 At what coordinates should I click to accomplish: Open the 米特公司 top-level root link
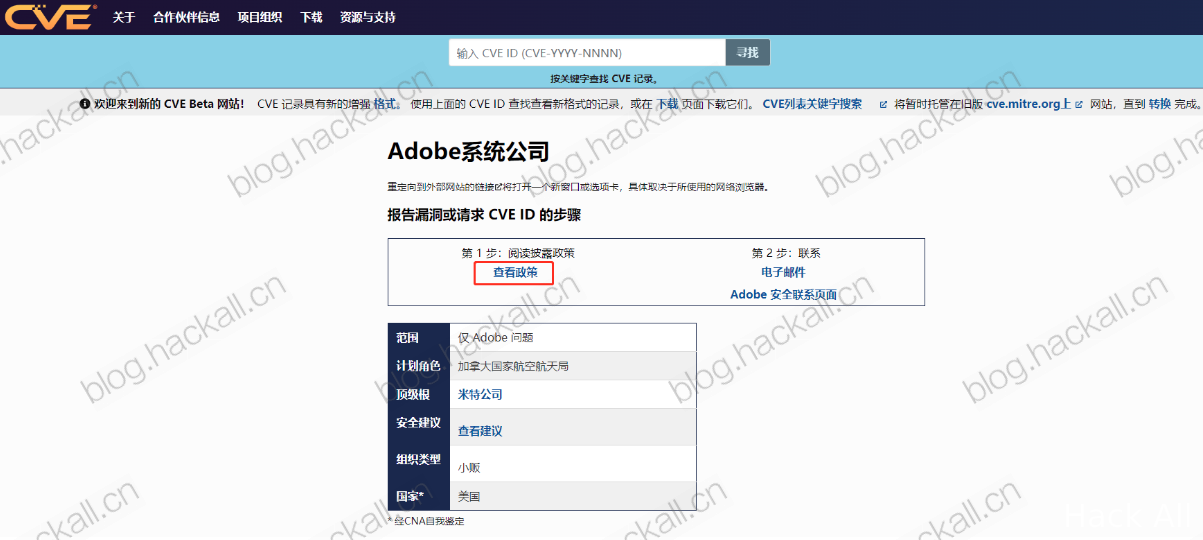[480, 394]
